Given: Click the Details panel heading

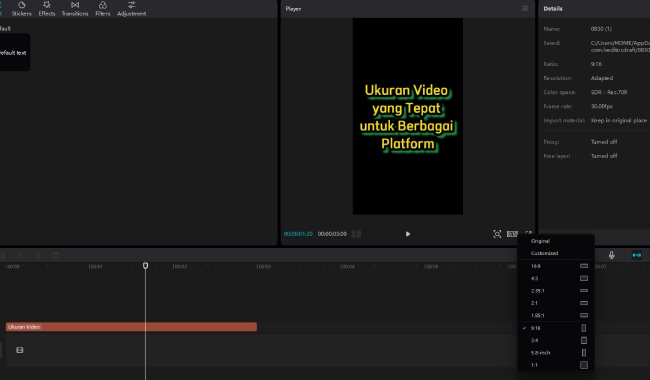Looking at the screenshot, I should click(x=553, y=9).
